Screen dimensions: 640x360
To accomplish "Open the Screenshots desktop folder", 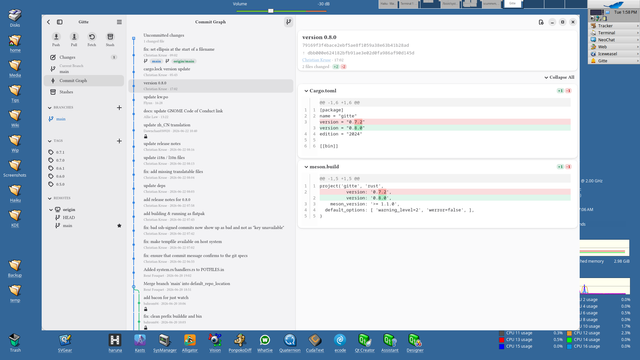I will tap(15, 168).
